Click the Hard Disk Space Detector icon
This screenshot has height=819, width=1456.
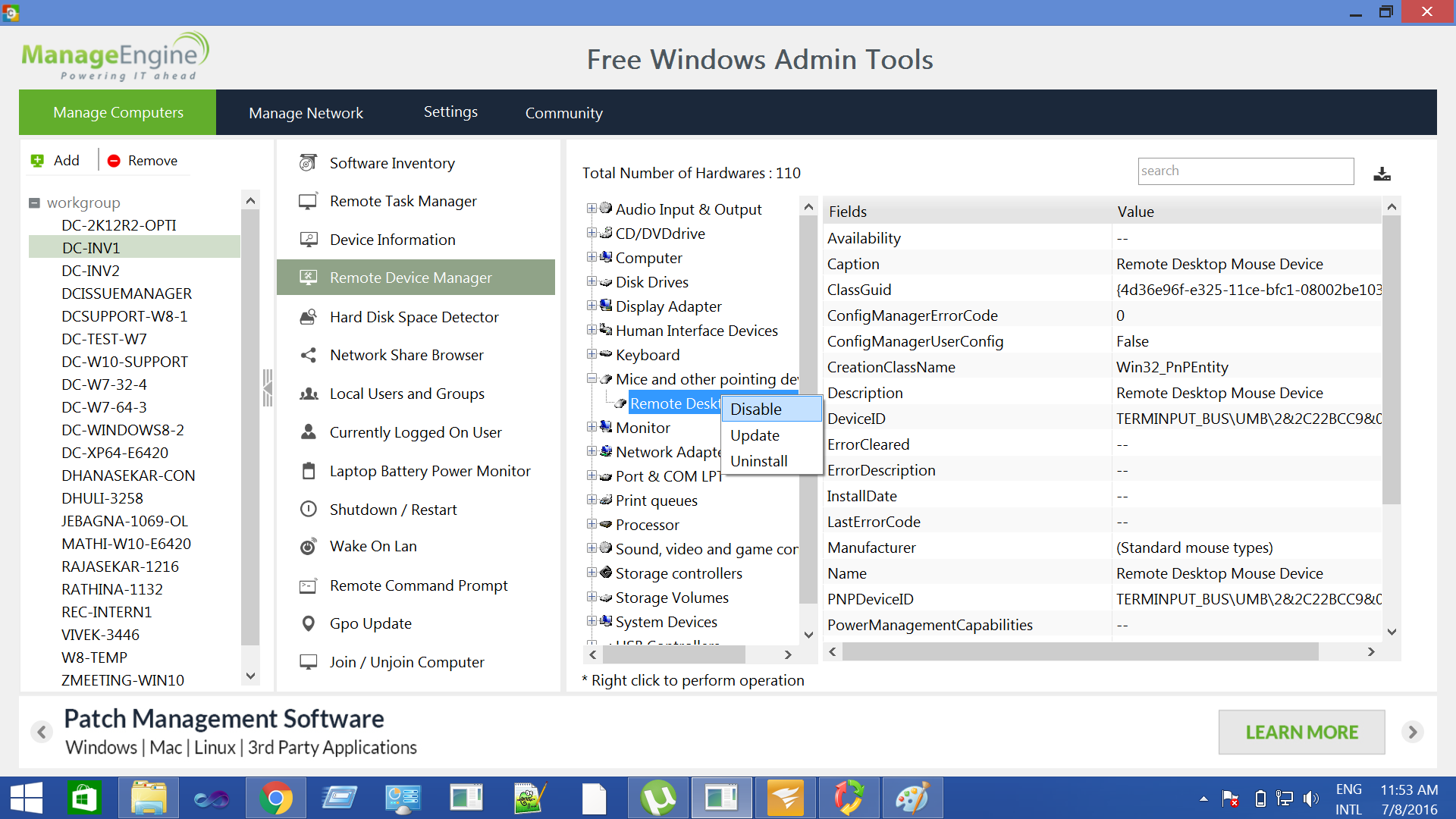[x=308, y=317]
